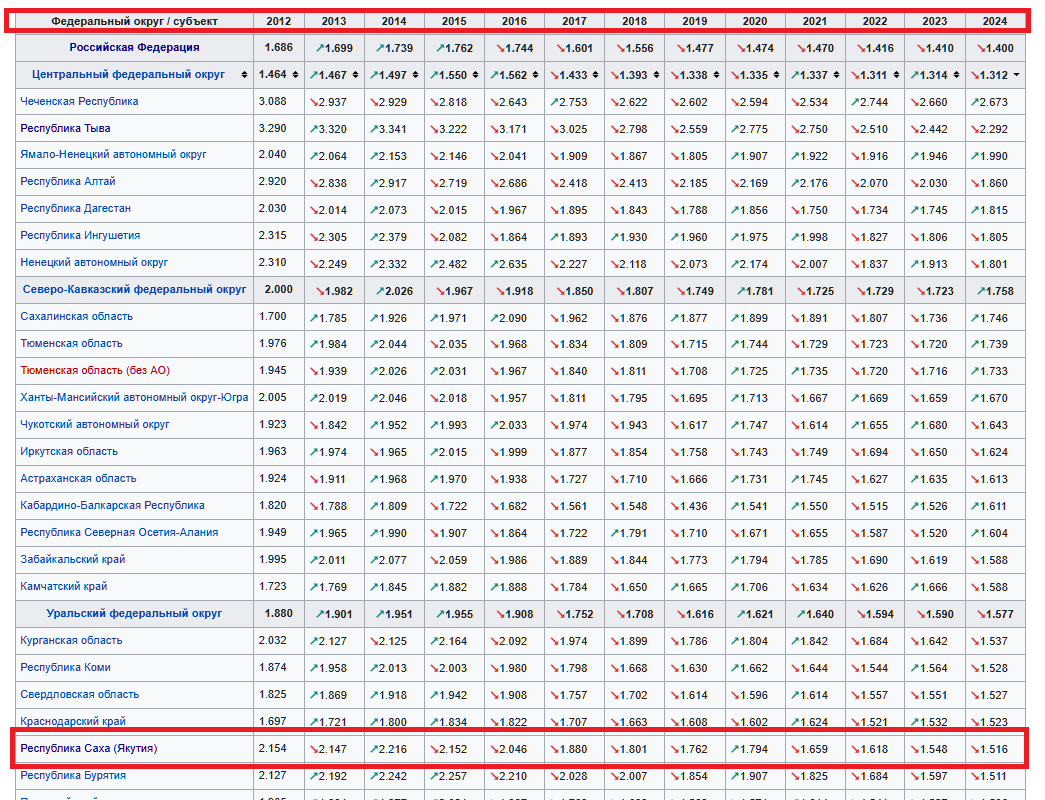1045x800 pixels.
Task: Open the Тюменская область link
Action: pos(71,343)
